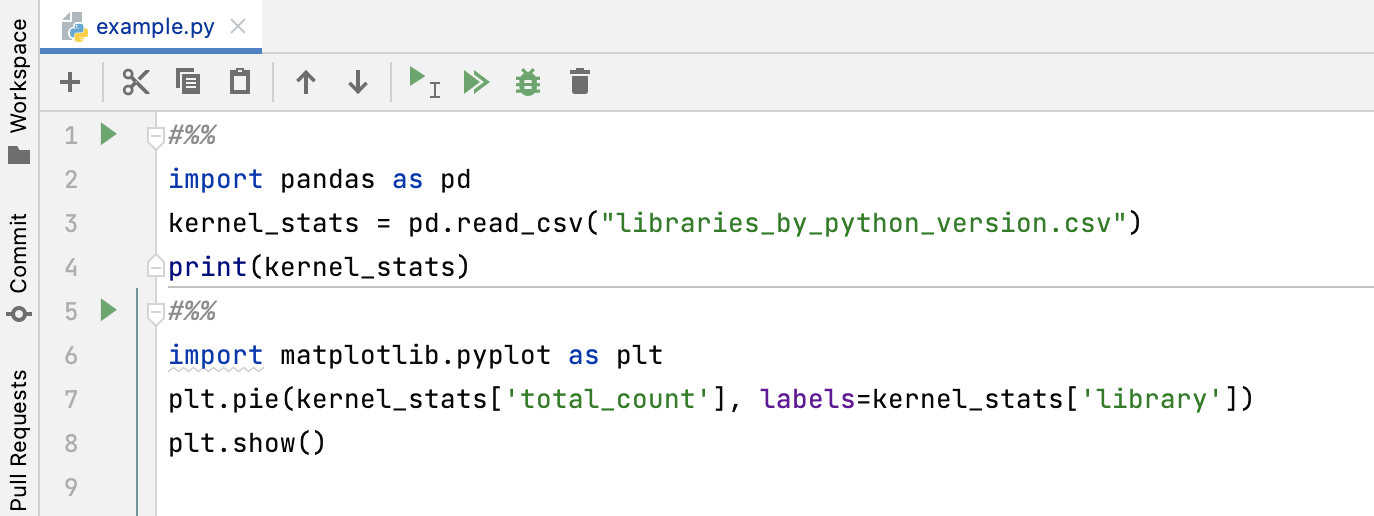Move cell up with up arrow
Image resolution: width=1374 pixels, height=516 pixels.
306,82
